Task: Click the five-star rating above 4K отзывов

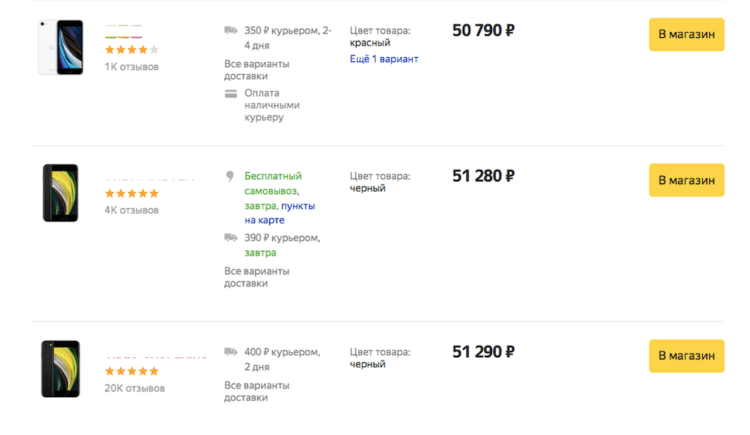Action: tap(132, 193)
